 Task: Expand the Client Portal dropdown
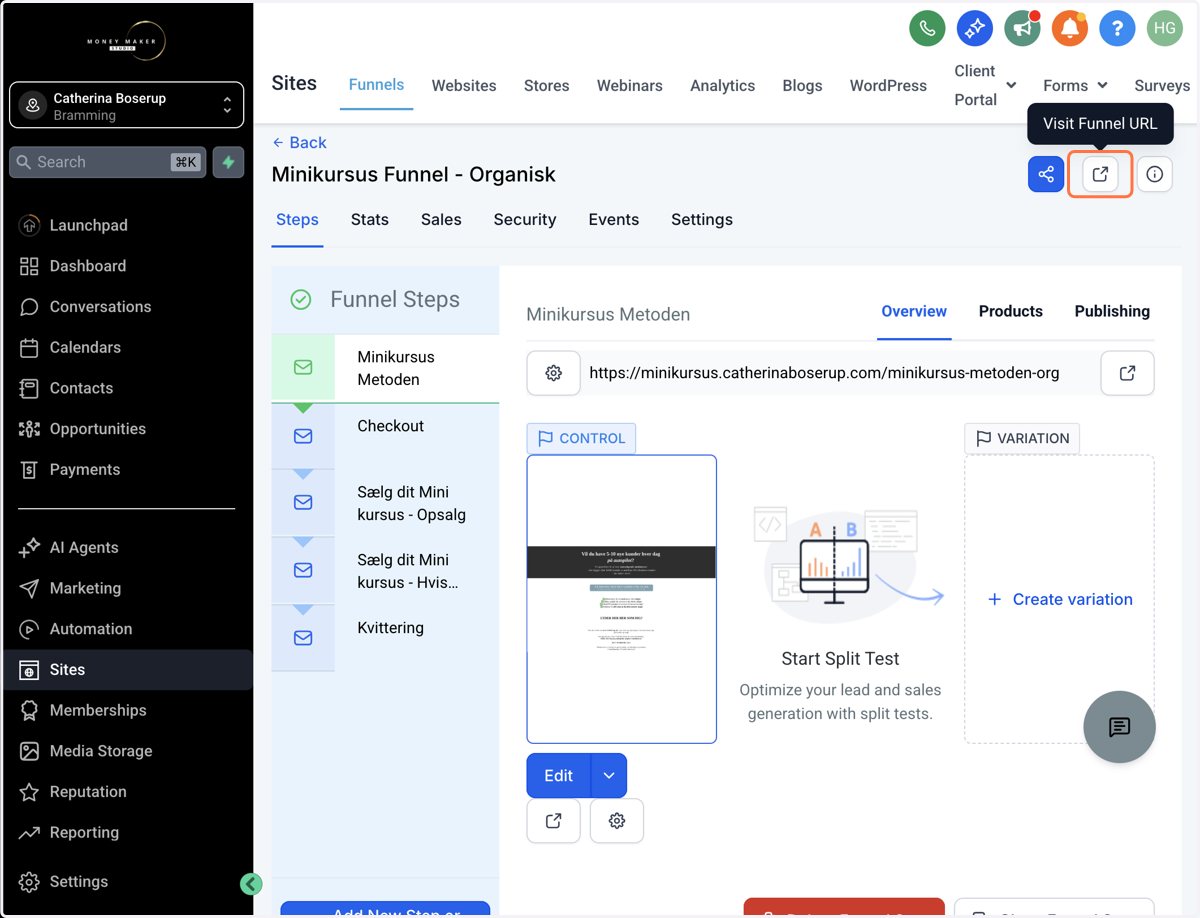[985, 85]
